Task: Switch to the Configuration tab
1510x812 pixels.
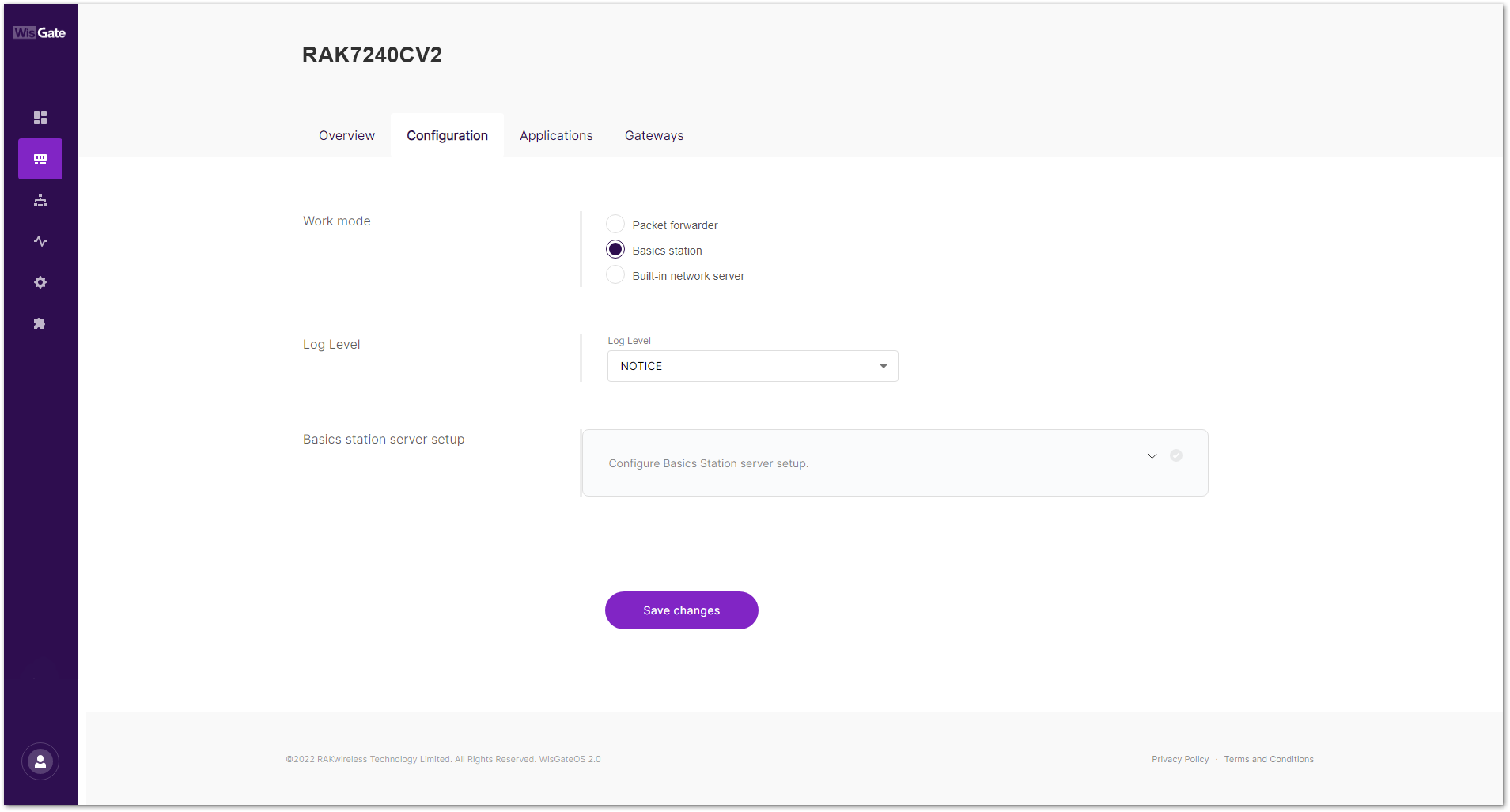Action: (x=448, y=135)
